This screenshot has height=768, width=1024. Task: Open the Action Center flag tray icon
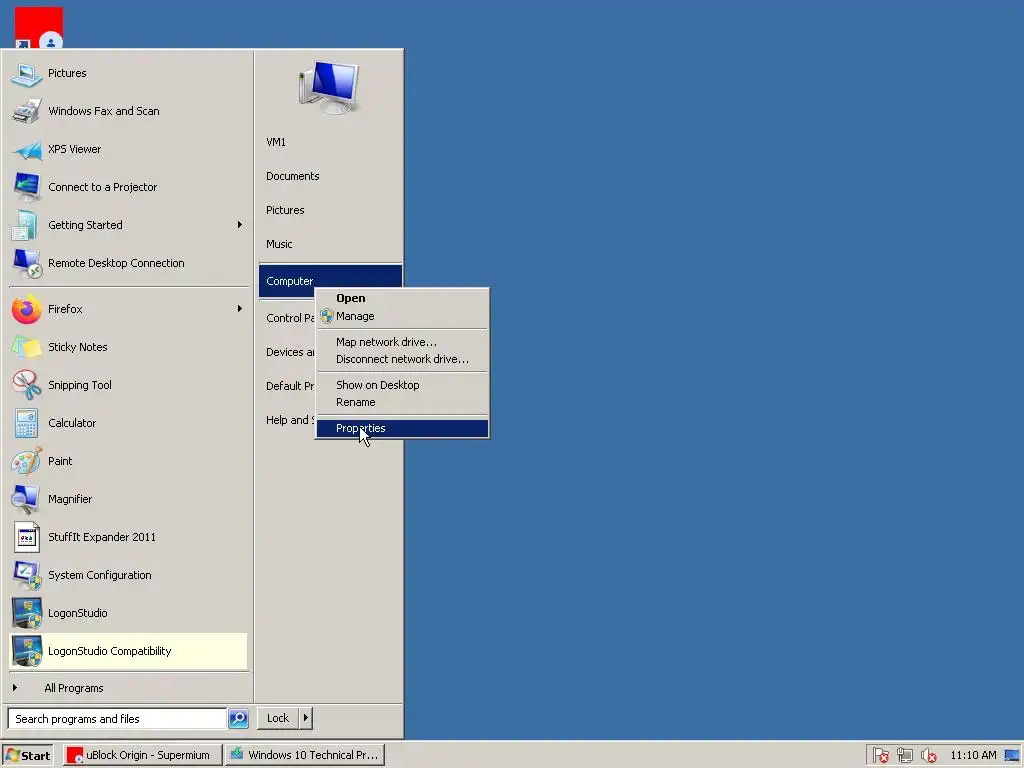[x=880, y=755]
